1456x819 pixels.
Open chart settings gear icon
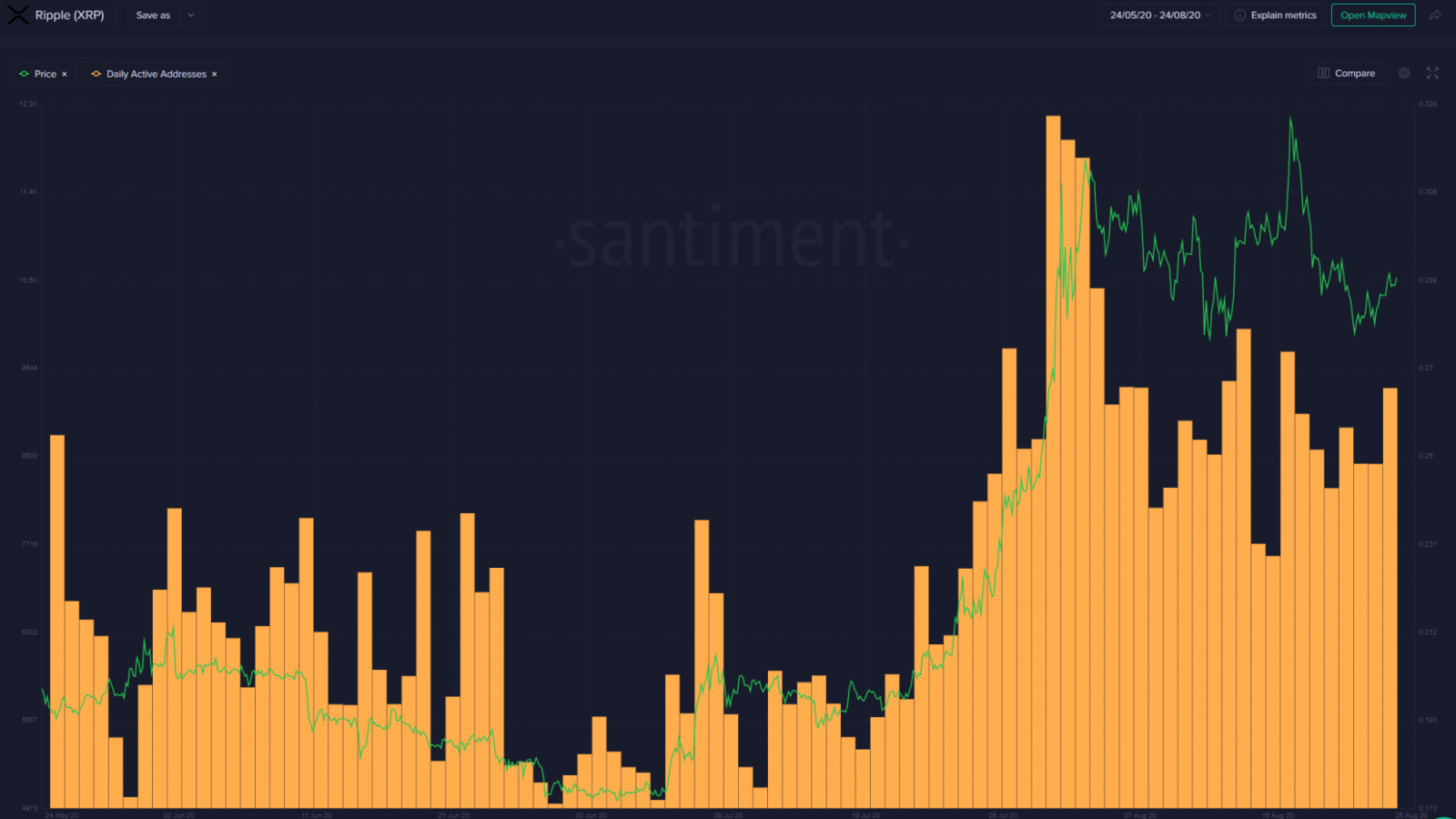(x=1404, y=73)
